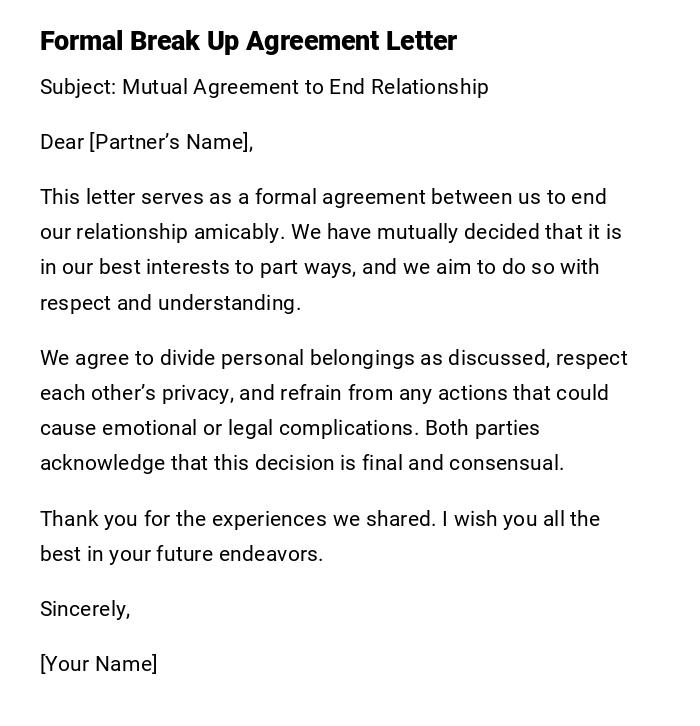This screenshot has height=726, width=700.
Task: Click the line starting 'each other's privacy'
Action: tap(324, 393)
